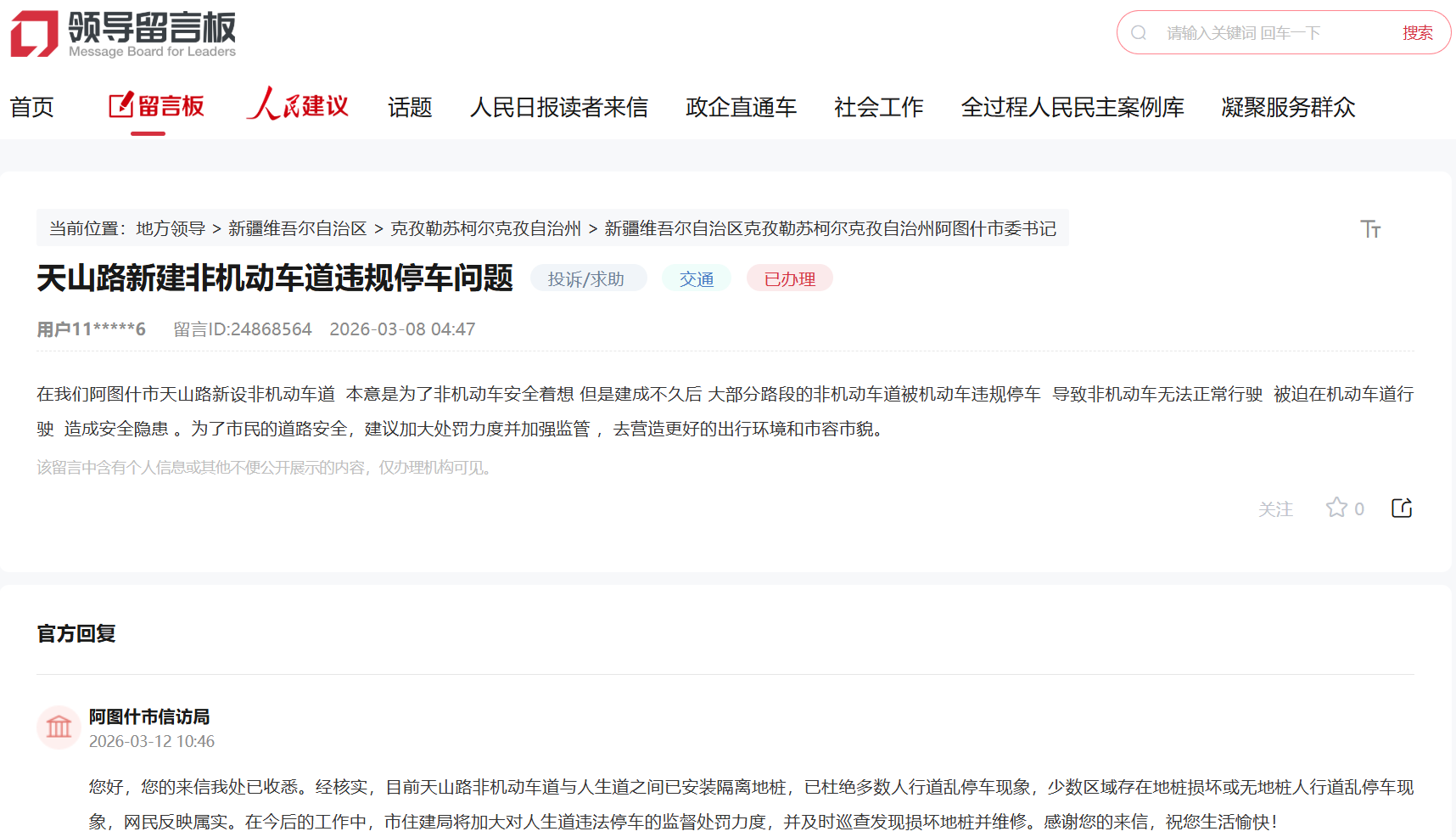
Task: Star this message to favorite it
Action: (1336, 508)
